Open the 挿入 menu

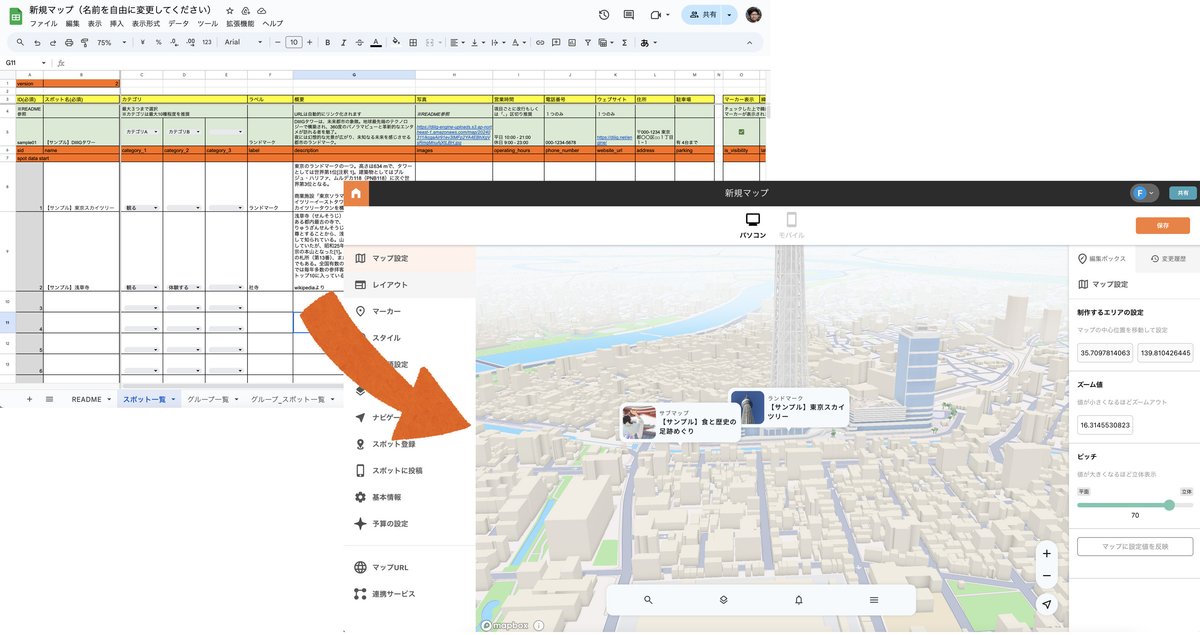(117, 23)
